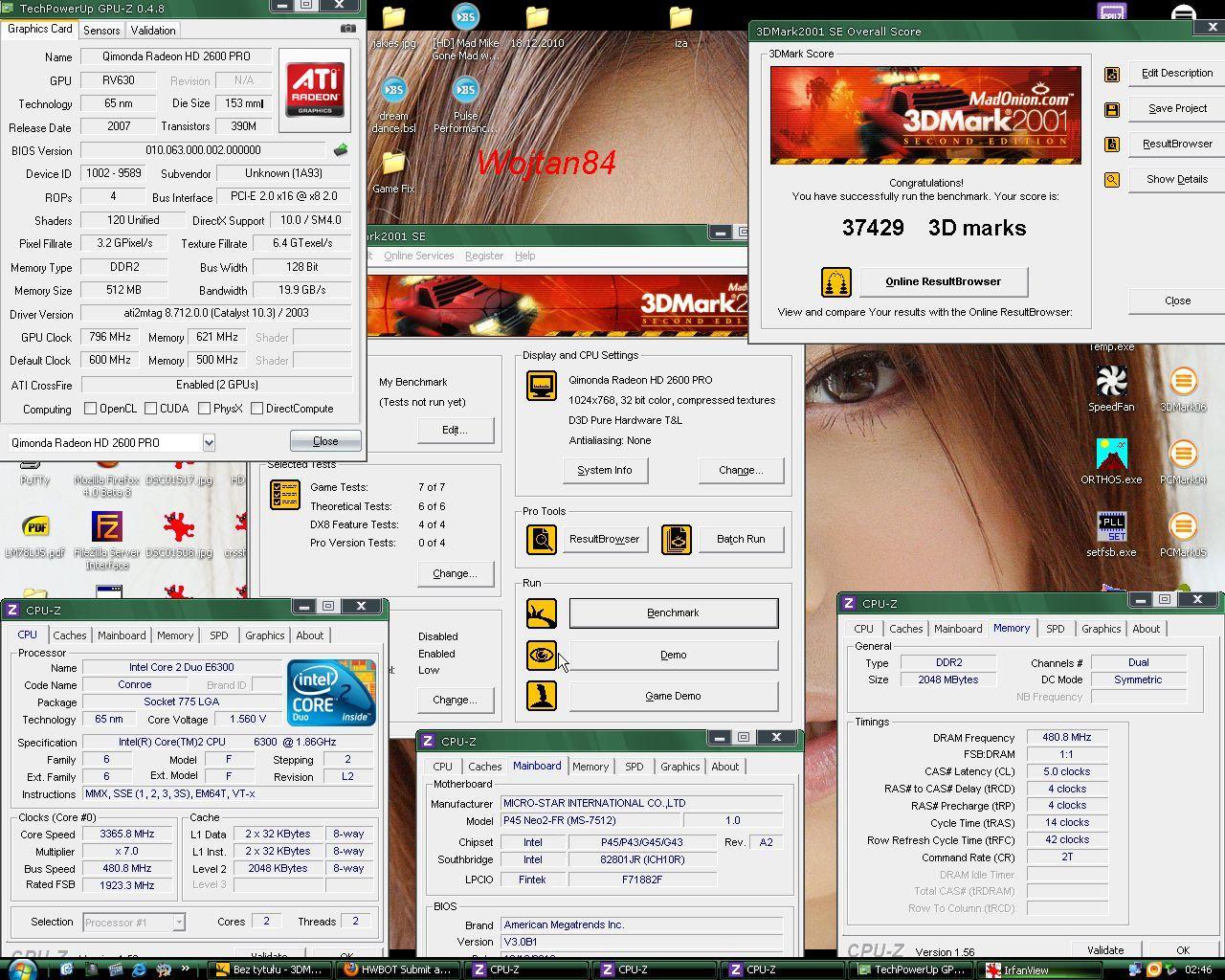Image resolution: width=1225 pixels, height=980 pixels.
Task: Open FileZilla Server Interface desktop icon
Action: click(x=107, y=540)
